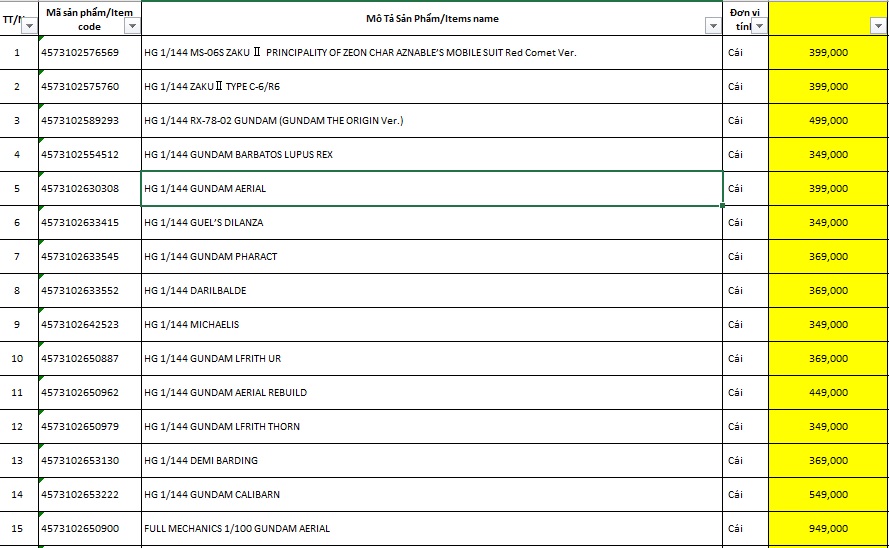This screenshot has height=548, width=889.
Task: Select the GUNDAM CALIBARN cell
Action: [x=431, y=495]
